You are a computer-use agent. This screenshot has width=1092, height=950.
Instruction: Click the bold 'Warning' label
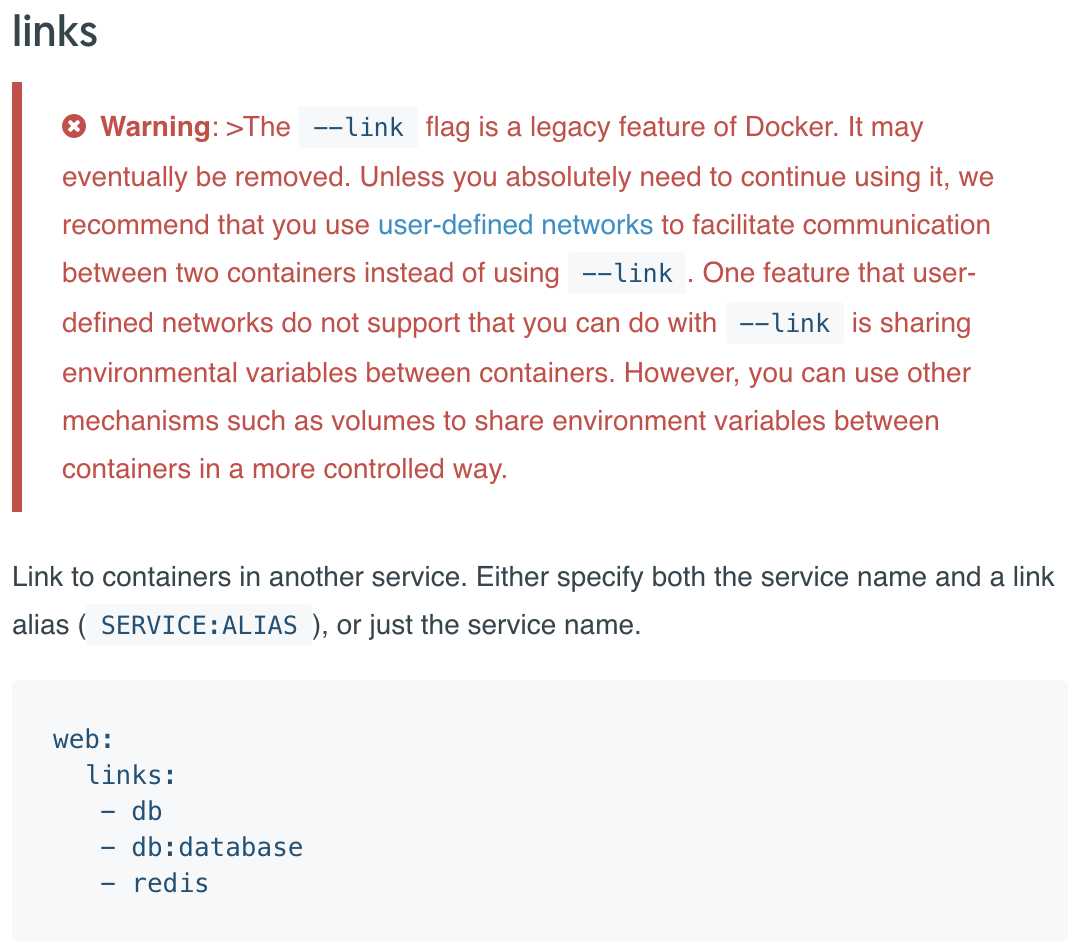click(x=155, y=127)
